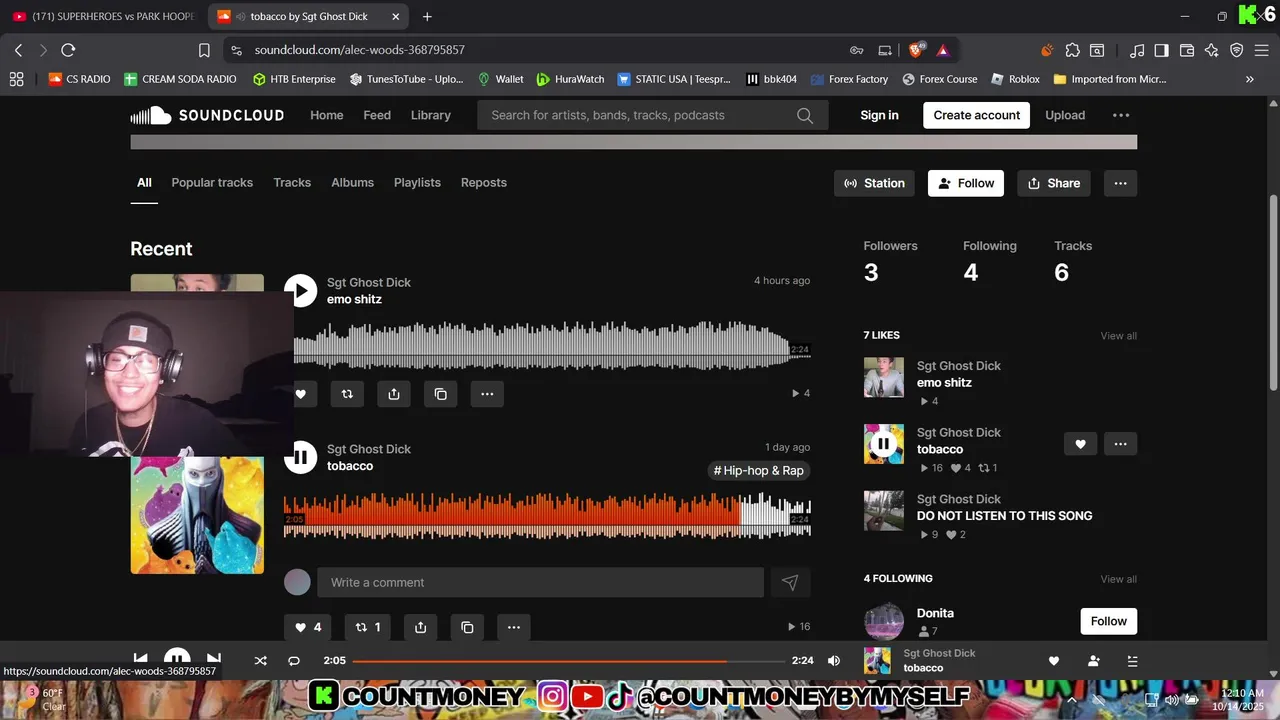Switch to the Playlists tab
This screenshot has width=1280, height=720.
click(x=417, y=182)
